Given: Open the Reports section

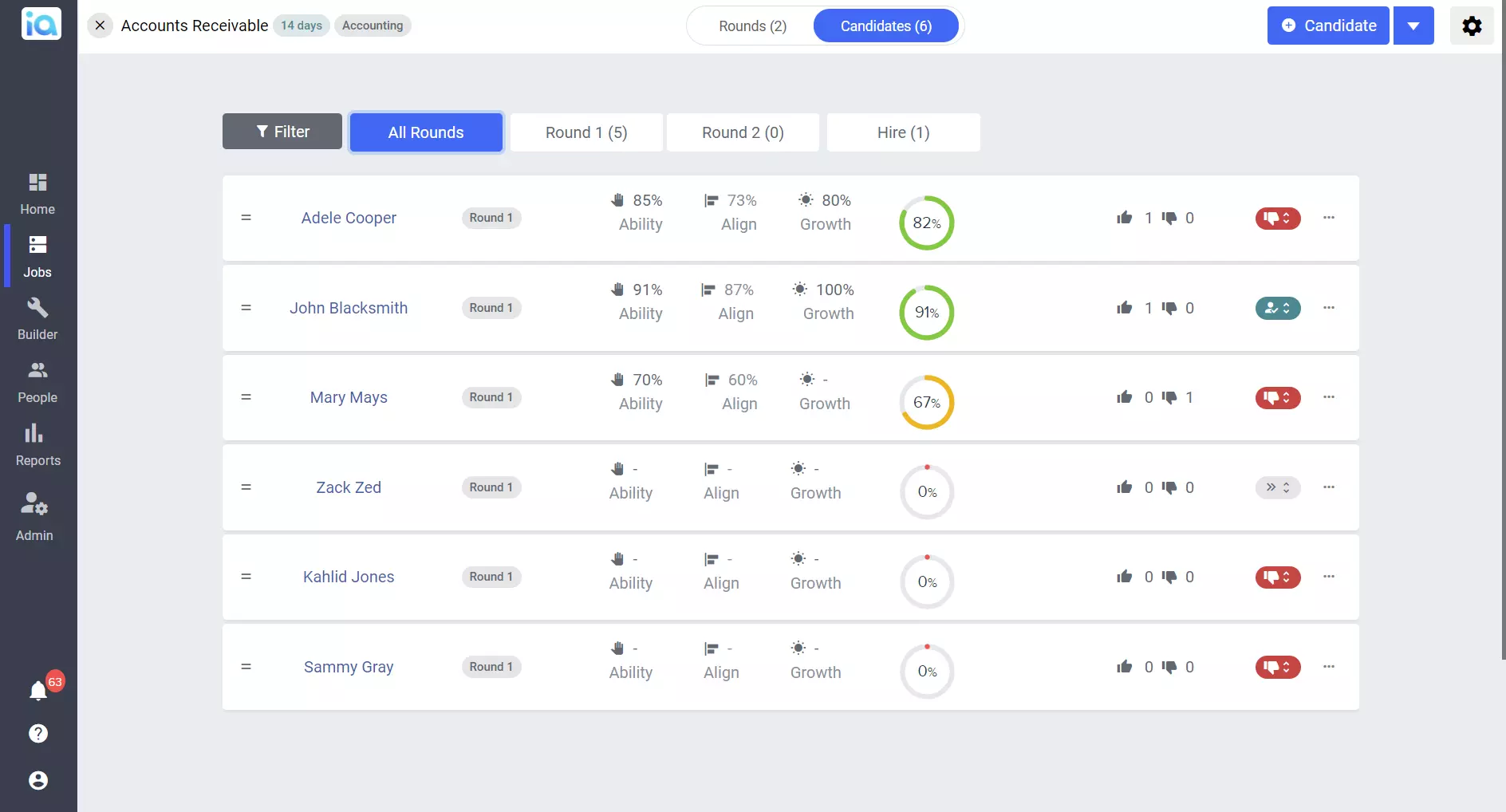Looking at the screenshot, I should coord(37,444).
